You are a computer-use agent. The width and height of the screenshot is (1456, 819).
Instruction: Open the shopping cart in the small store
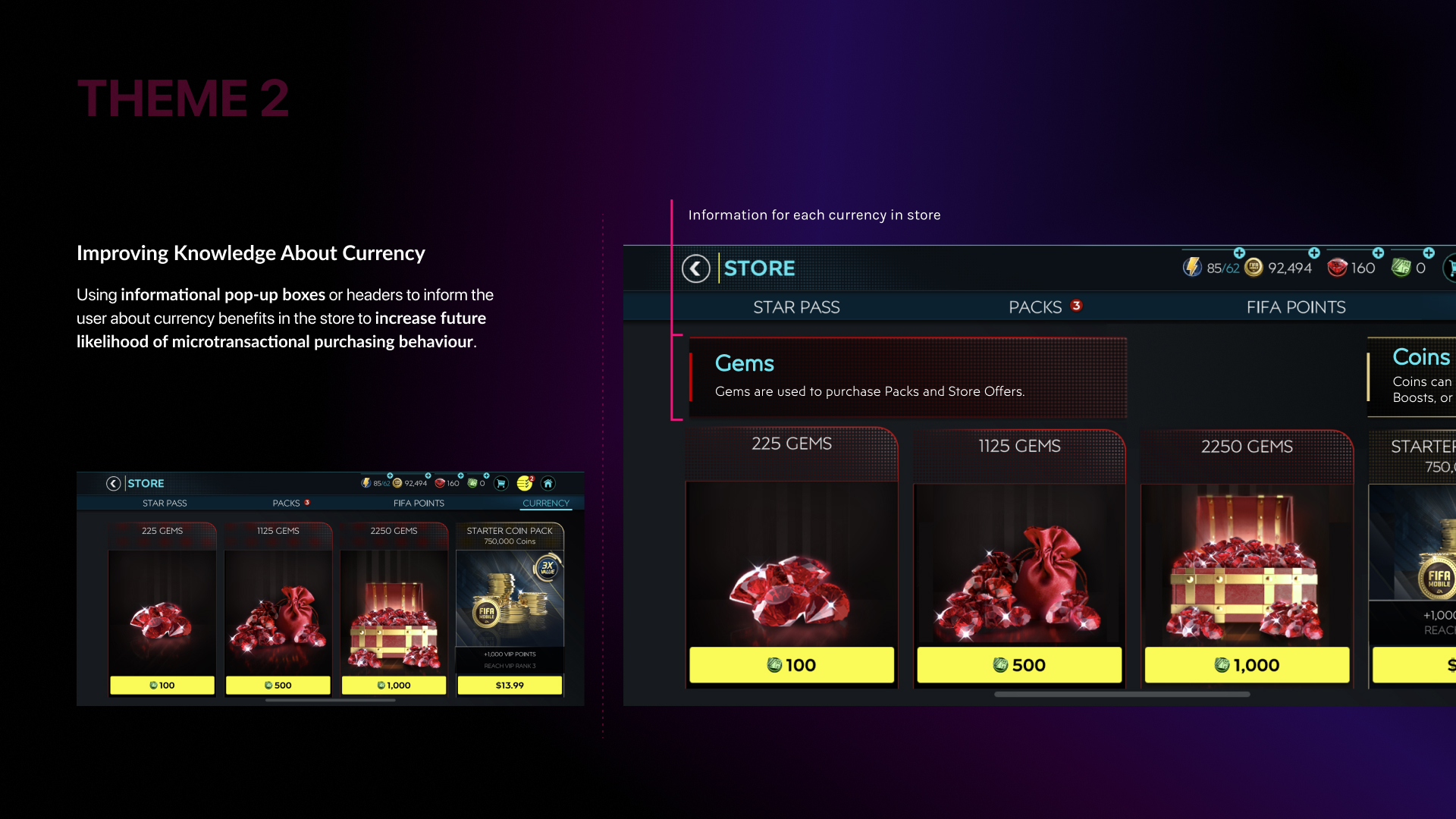[500, 483]
